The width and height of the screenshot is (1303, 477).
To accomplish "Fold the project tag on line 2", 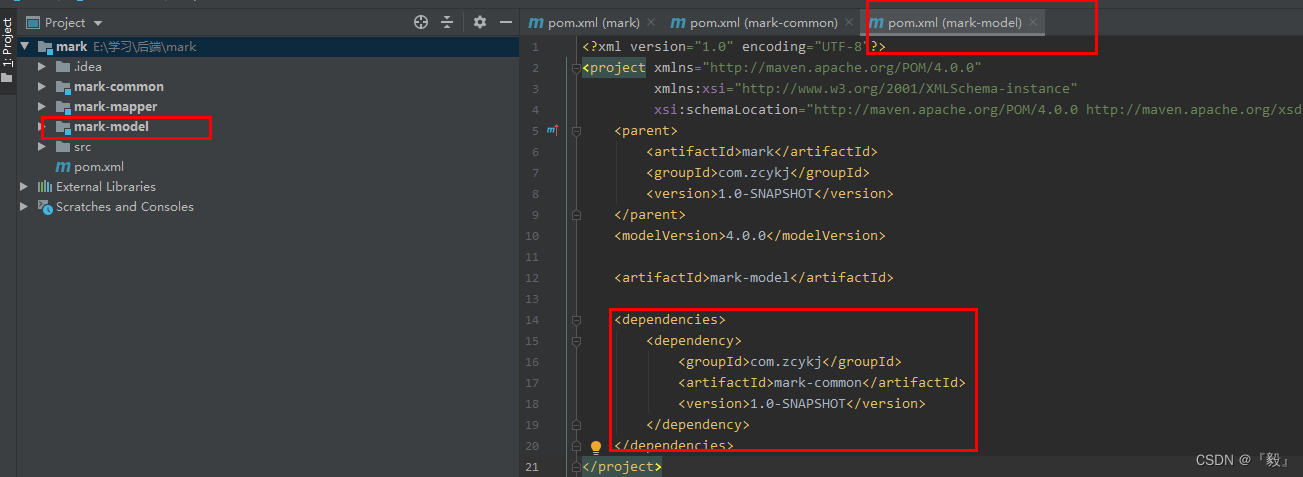I will [x=576, y=68].
